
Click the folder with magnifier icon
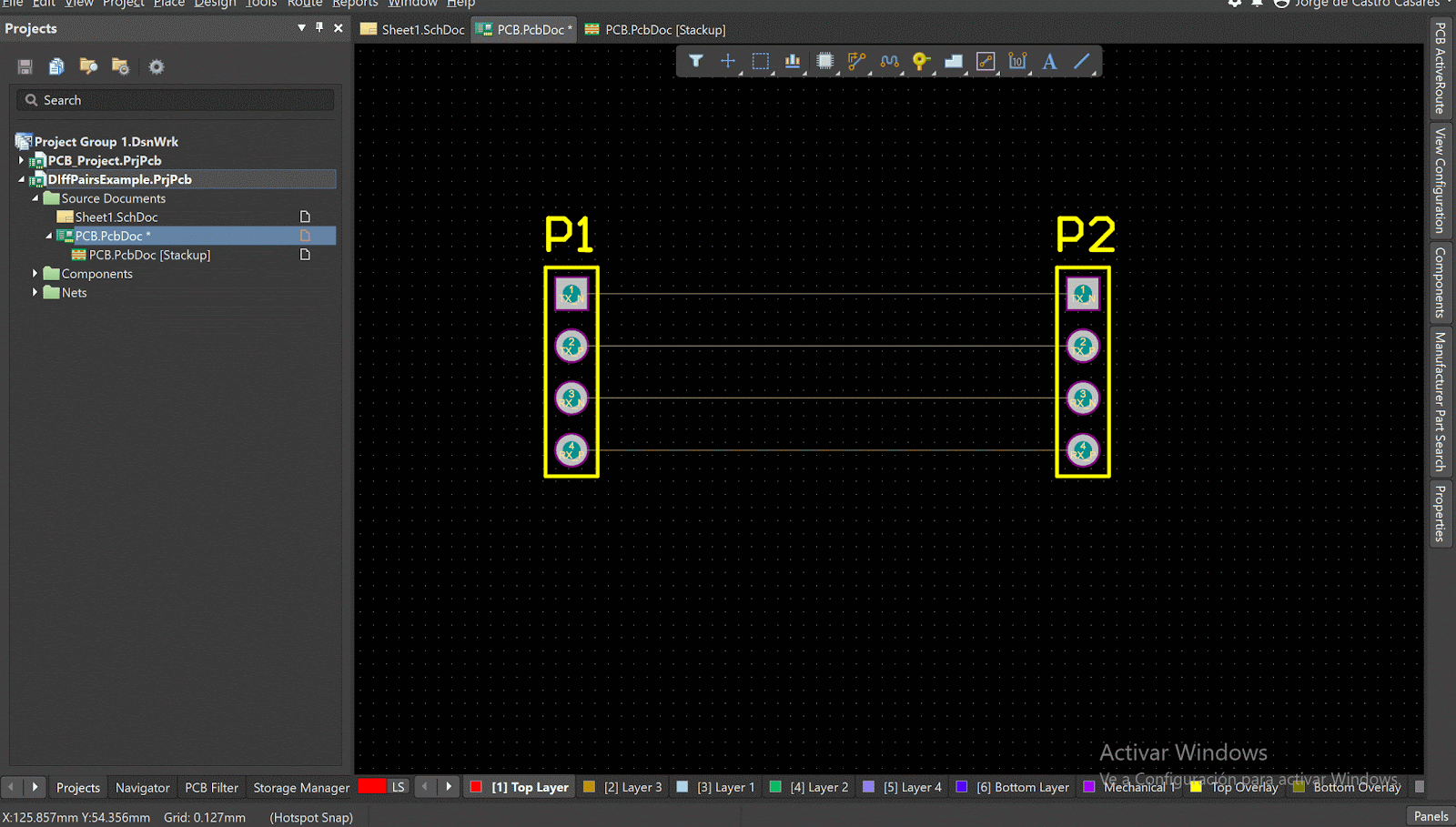click(88, 66)
